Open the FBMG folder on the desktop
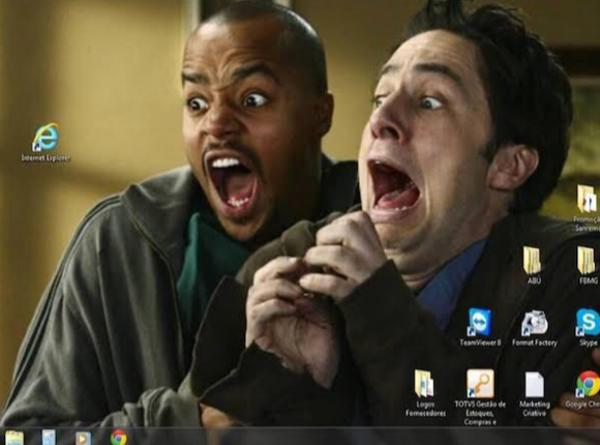Screen dimensions: 600x445 point(587,265)
